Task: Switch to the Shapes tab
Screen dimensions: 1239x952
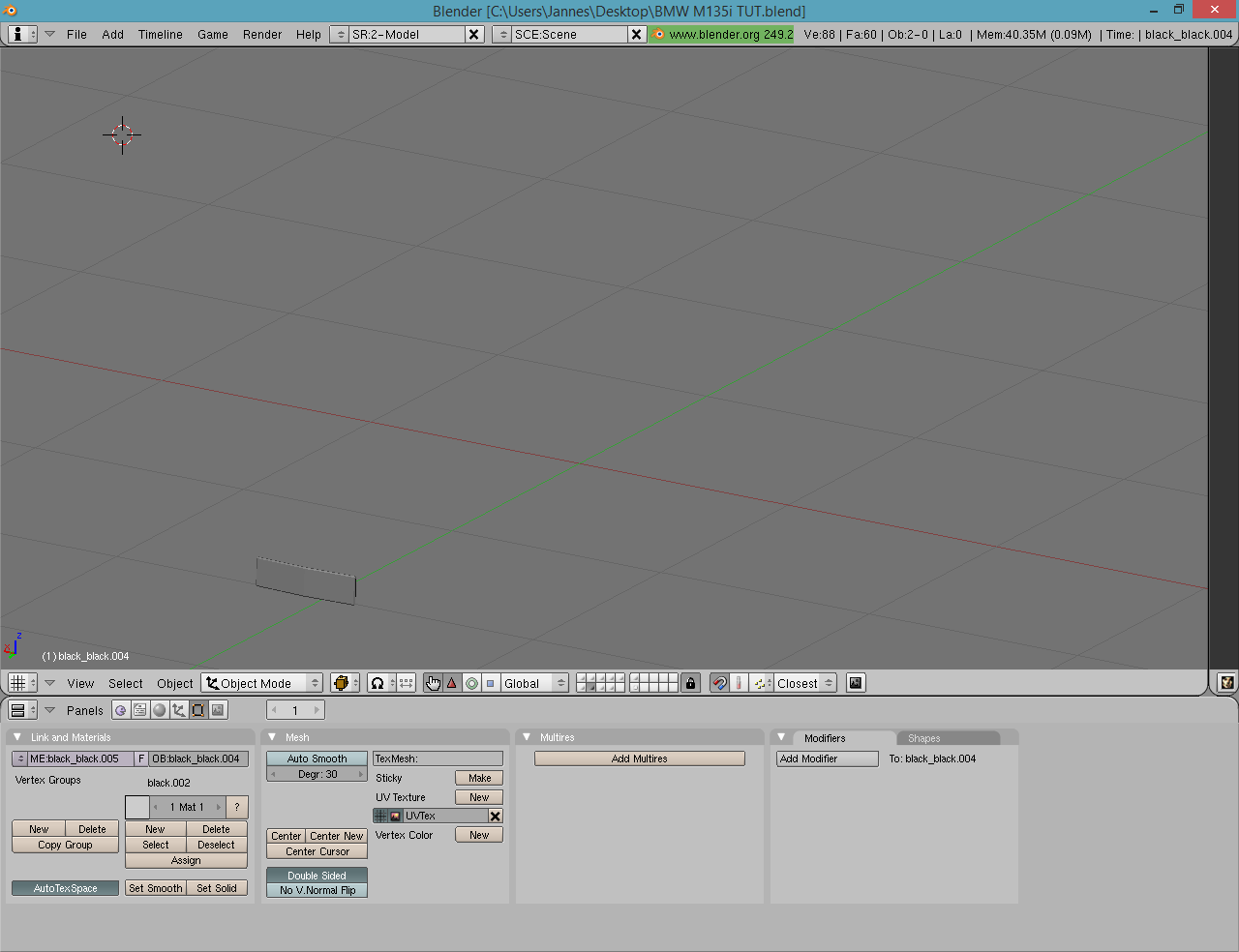Action: 924,738
